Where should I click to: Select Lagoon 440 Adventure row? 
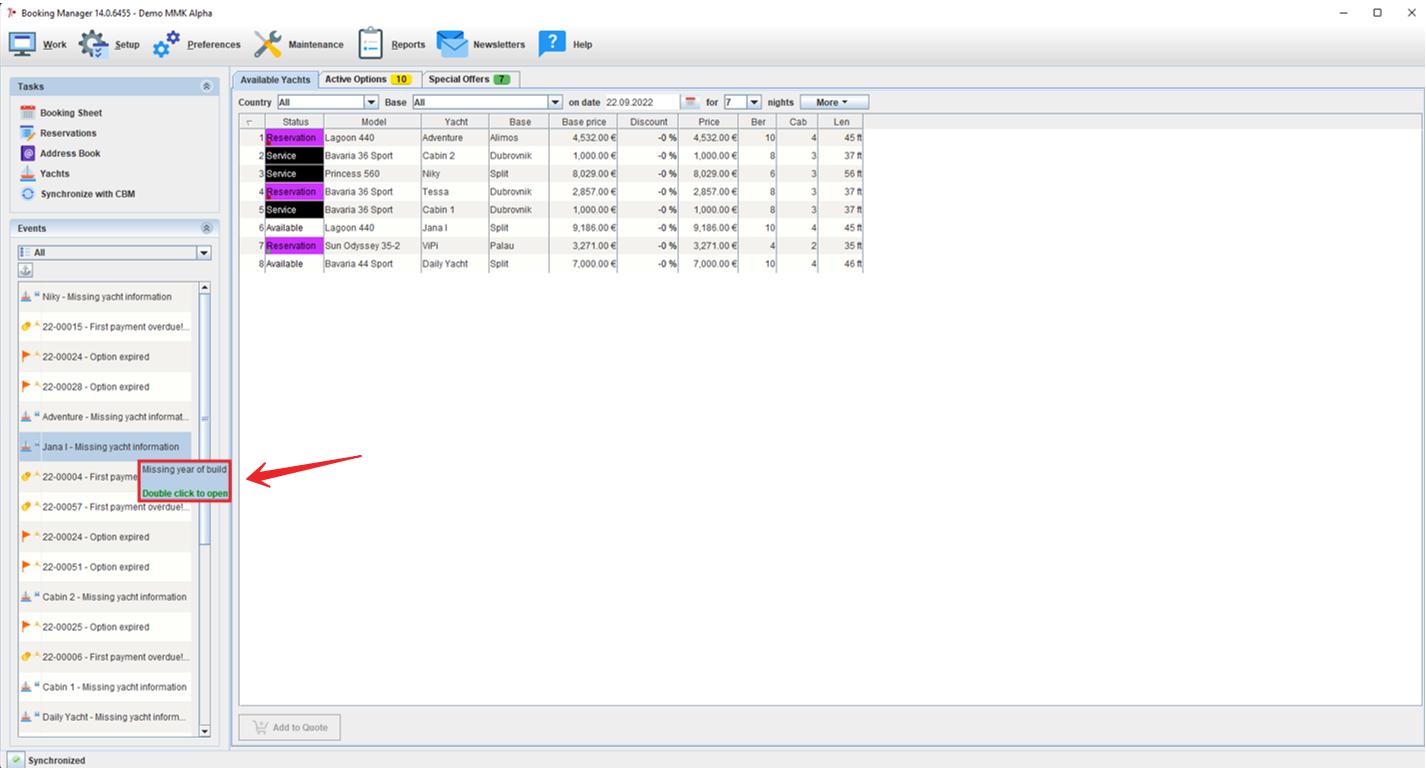click(550, 138)
